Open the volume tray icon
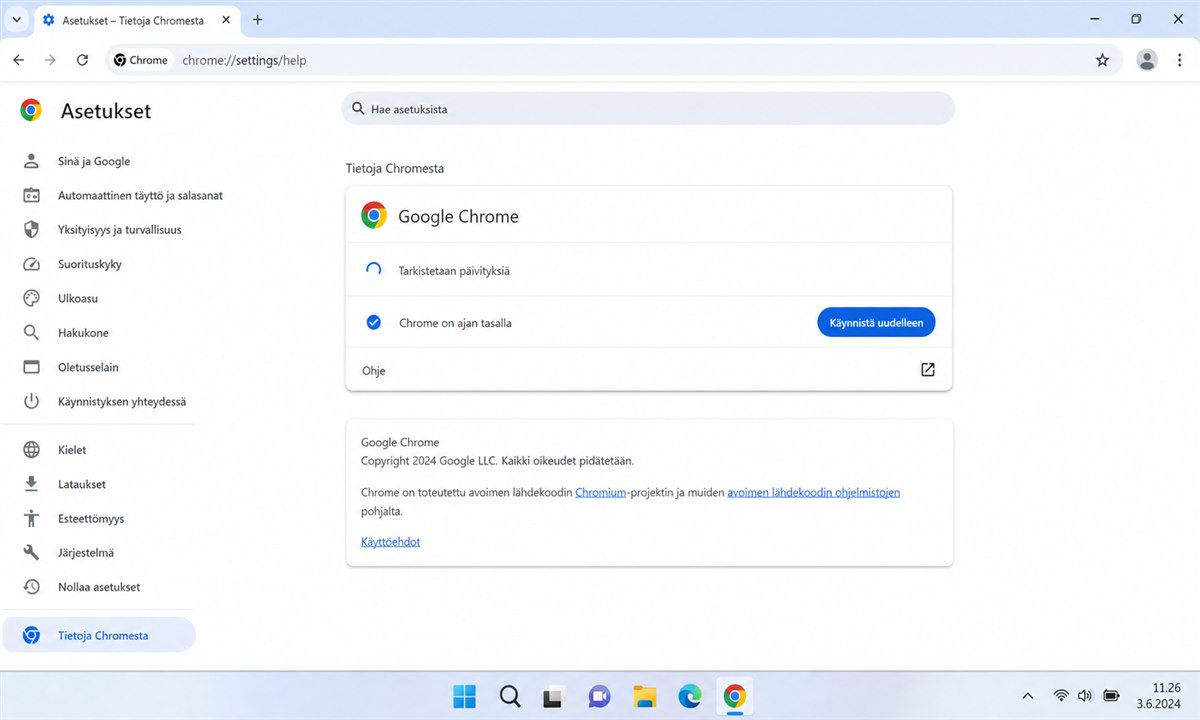This screenshot has width=1200, height=720. [x=1085, y=695]
